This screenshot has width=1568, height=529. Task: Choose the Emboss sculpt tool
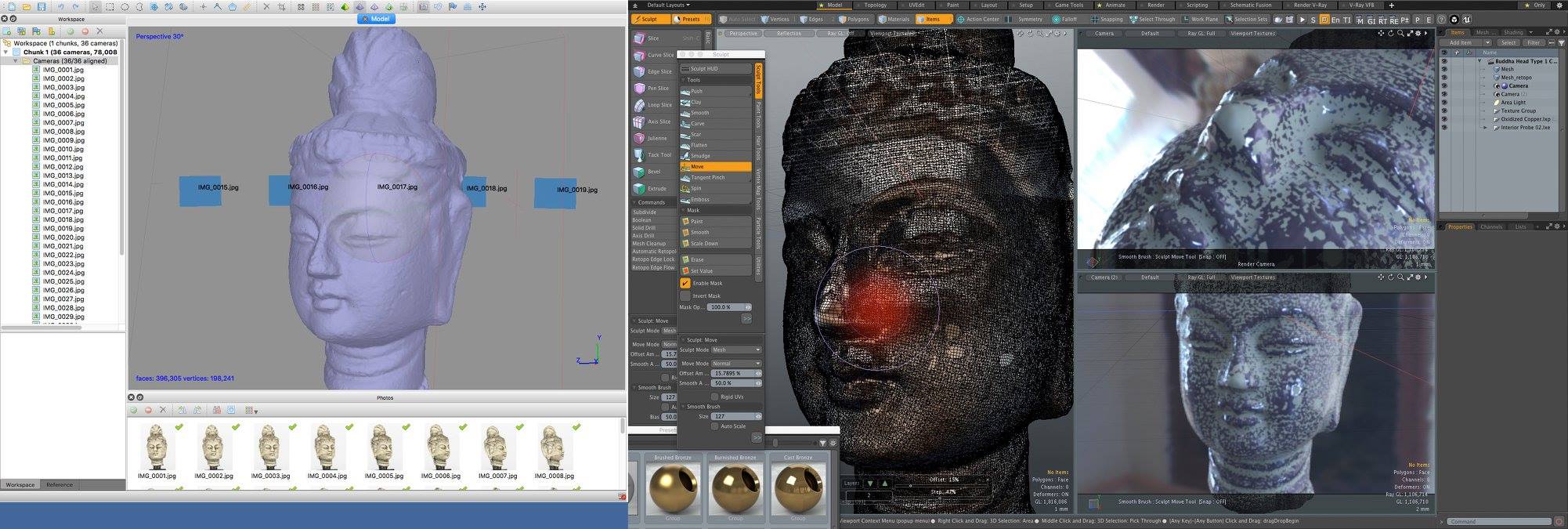716,199
